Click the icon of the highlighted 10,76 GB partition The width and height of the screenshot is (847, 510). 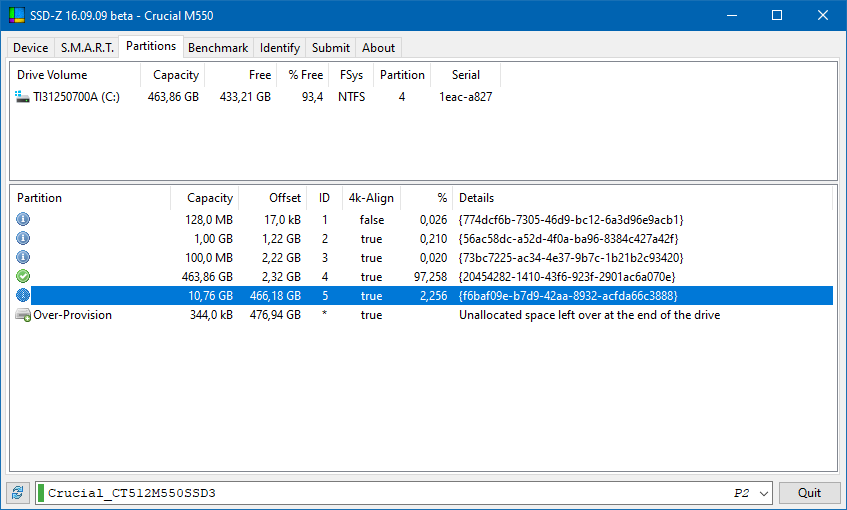[23, 295]
